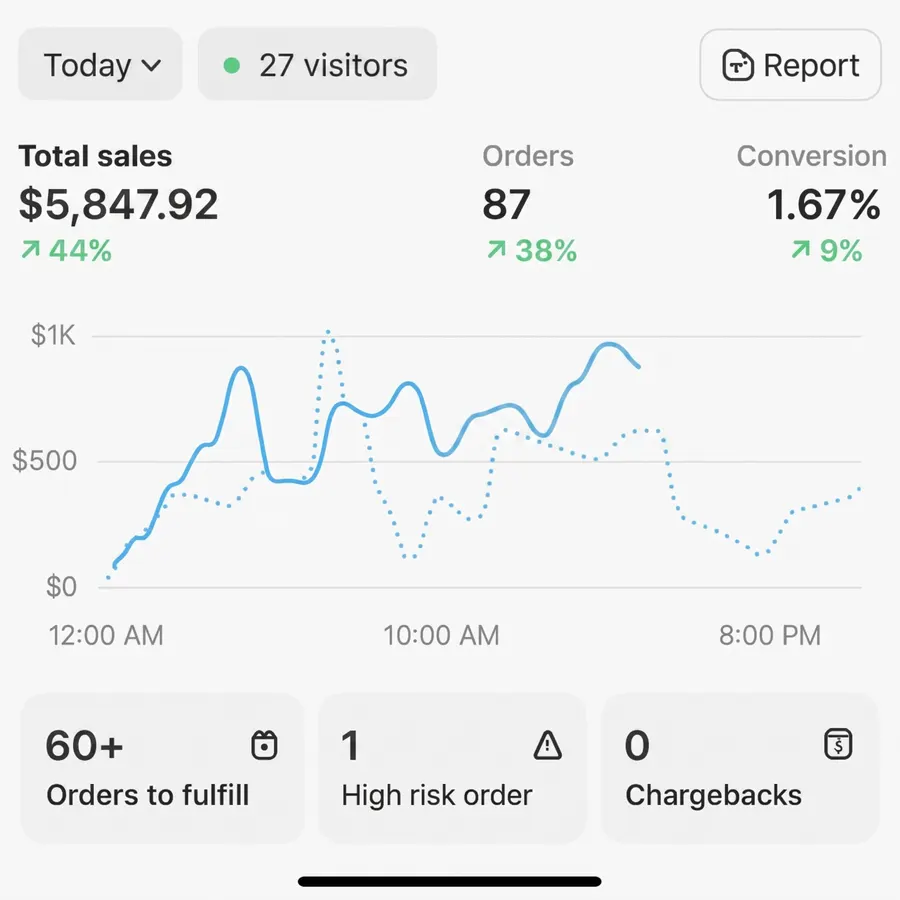Click the warning triangle icon
The height and width of the screenshot is (900, 900).
548,746
